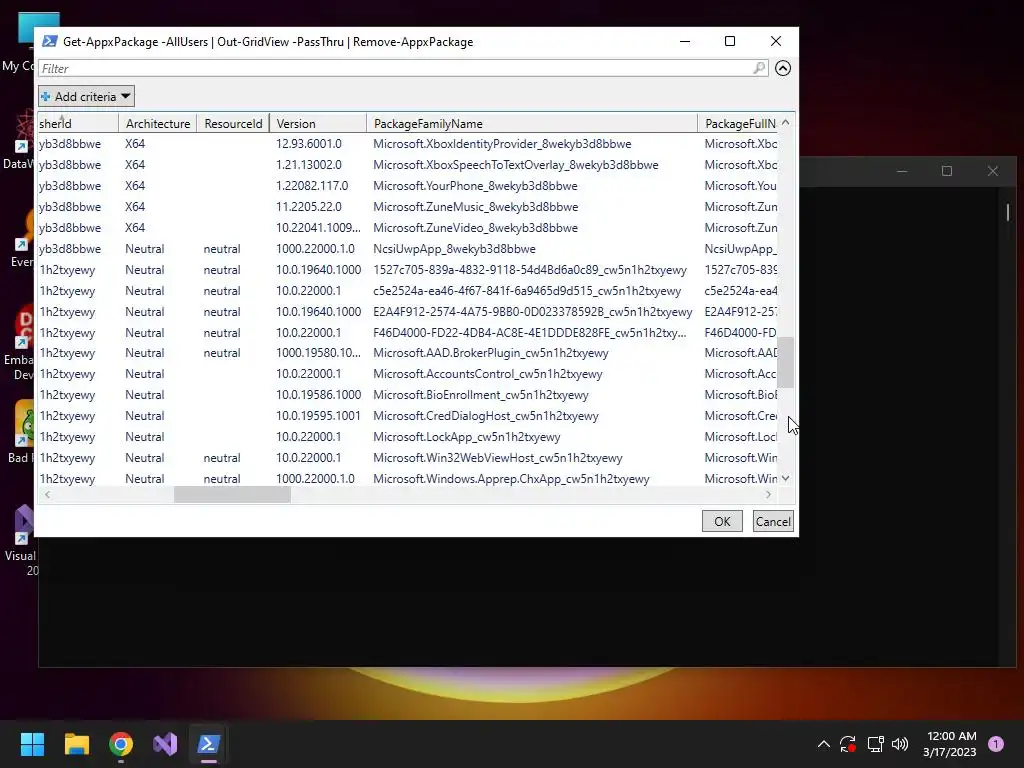This screenshot has width=1024, height=768.
Task: Open notification badge in taskbar
Action: (996, 744)
